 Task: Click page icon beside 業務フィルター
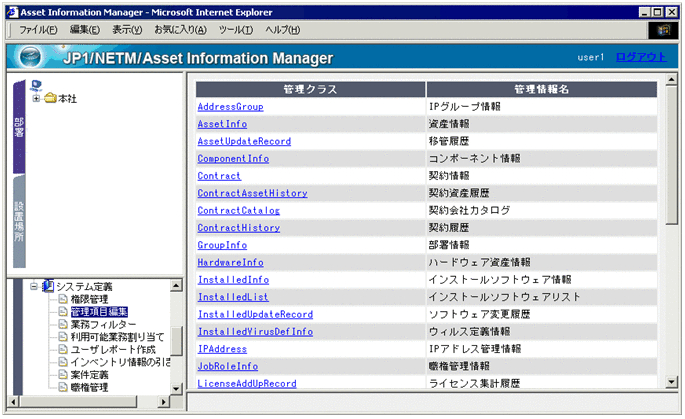tap(63, 324)
